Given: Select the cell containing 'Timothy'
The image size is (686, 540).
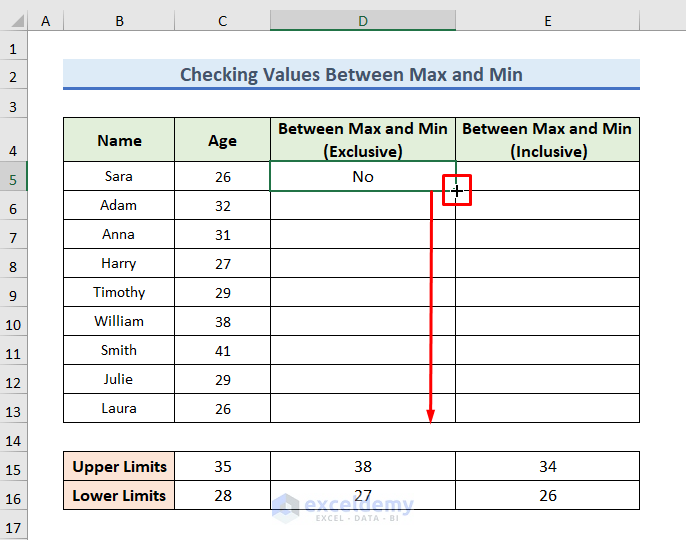Looking at the screenshot, I should coord(119,292).
